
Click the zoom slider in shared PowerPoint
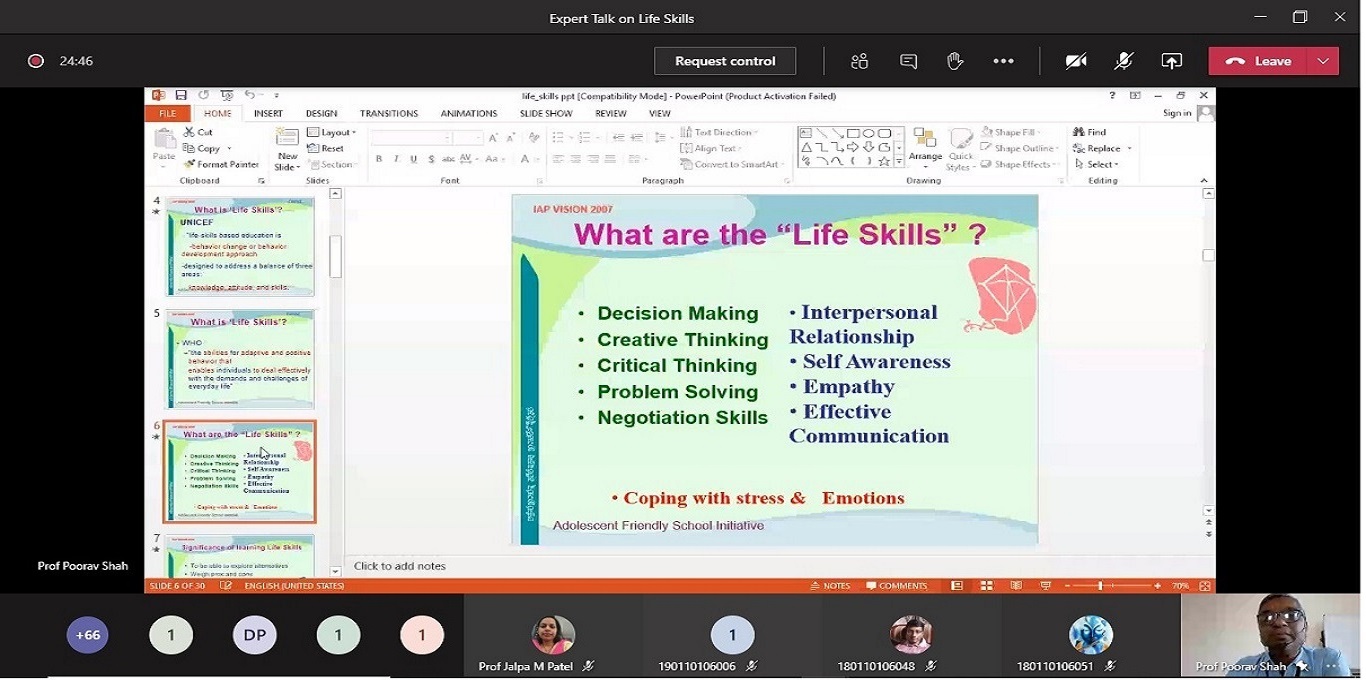tap(1100, 586)
